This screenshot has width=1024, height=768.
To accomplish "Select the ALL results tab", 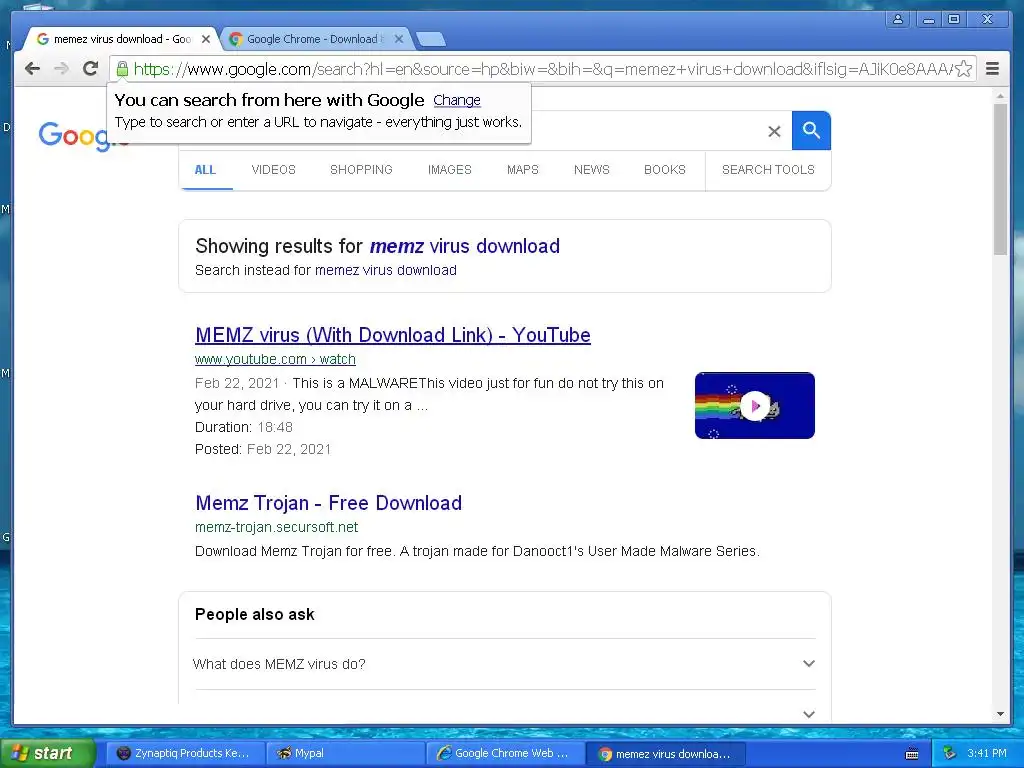I will (x=205, y=170).
